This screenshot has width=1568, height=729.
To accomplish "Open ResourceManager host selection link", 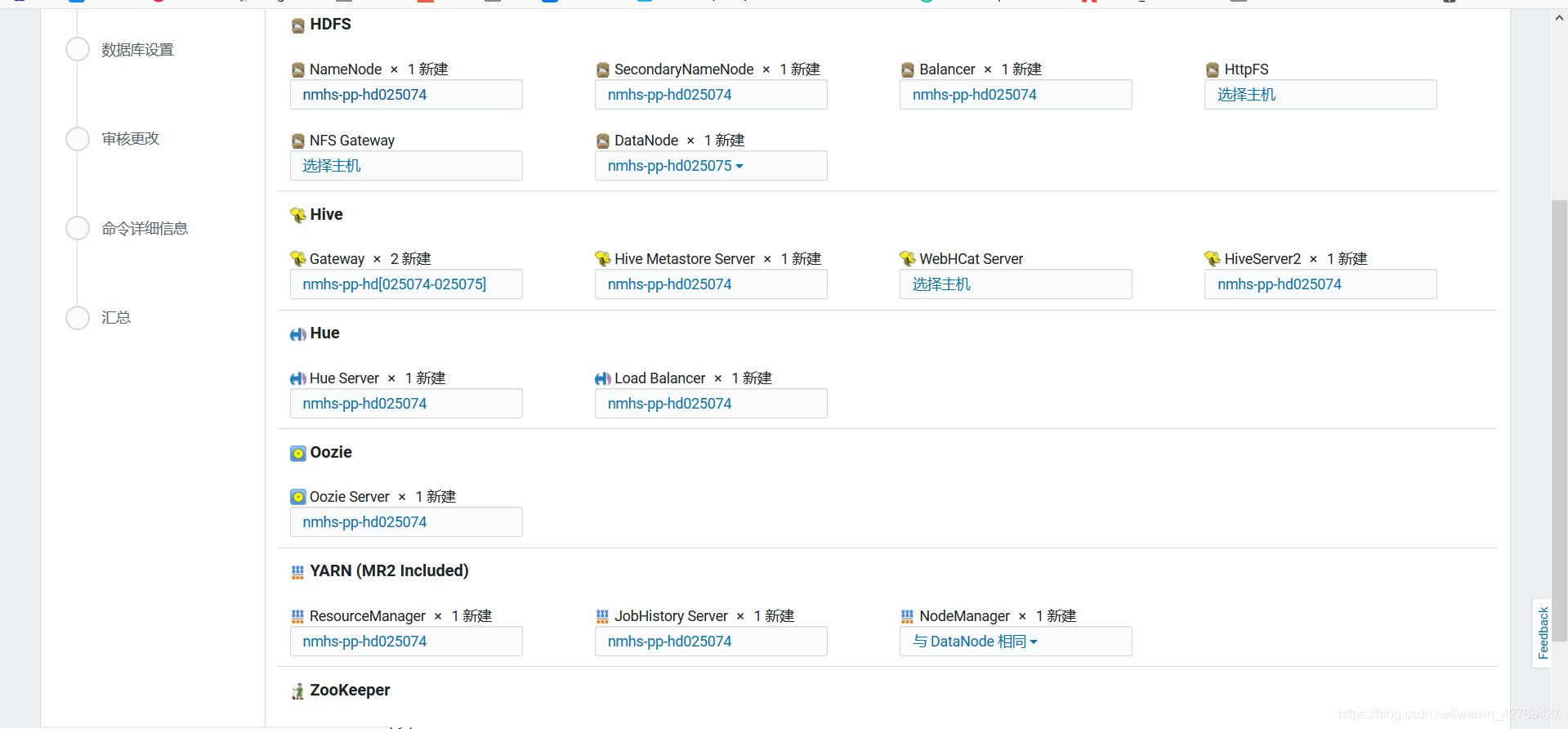I will 364,642.
